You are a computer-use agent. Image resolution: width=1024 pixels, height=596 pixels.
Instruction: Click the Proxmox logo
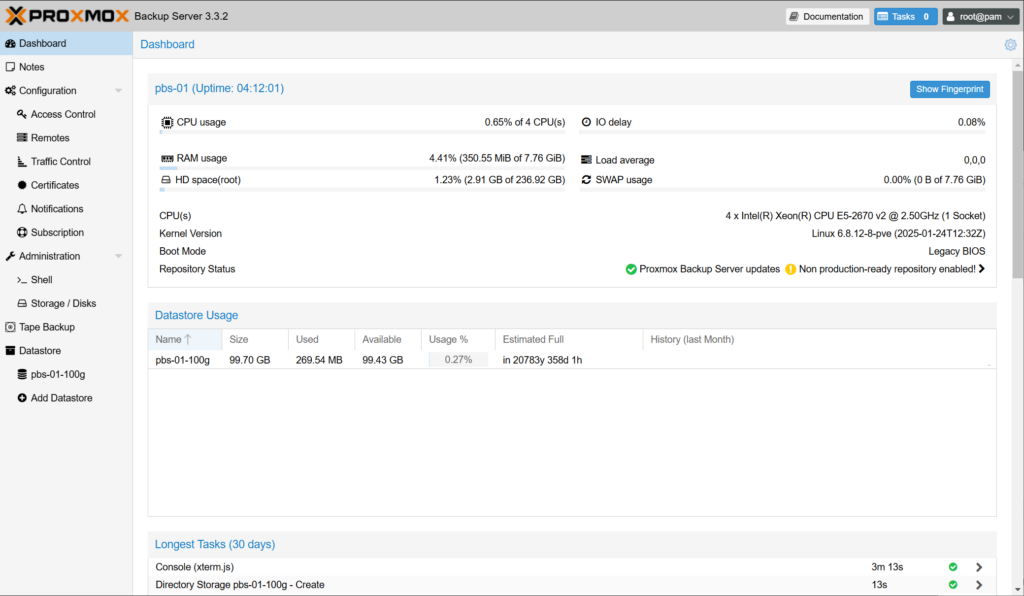pos(66,16)
